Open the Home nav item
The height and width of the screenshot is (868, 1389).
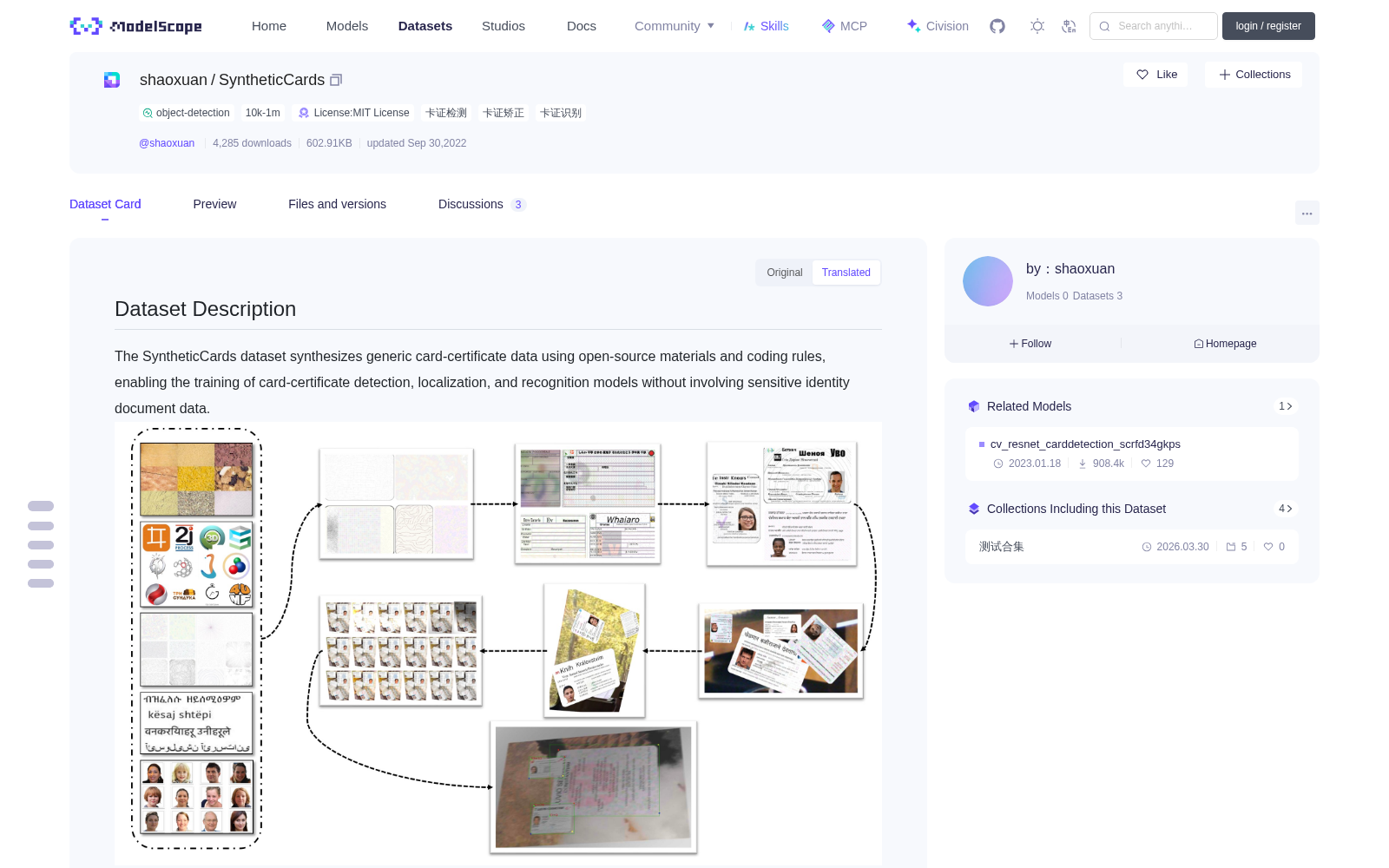(x=269, y=26)
